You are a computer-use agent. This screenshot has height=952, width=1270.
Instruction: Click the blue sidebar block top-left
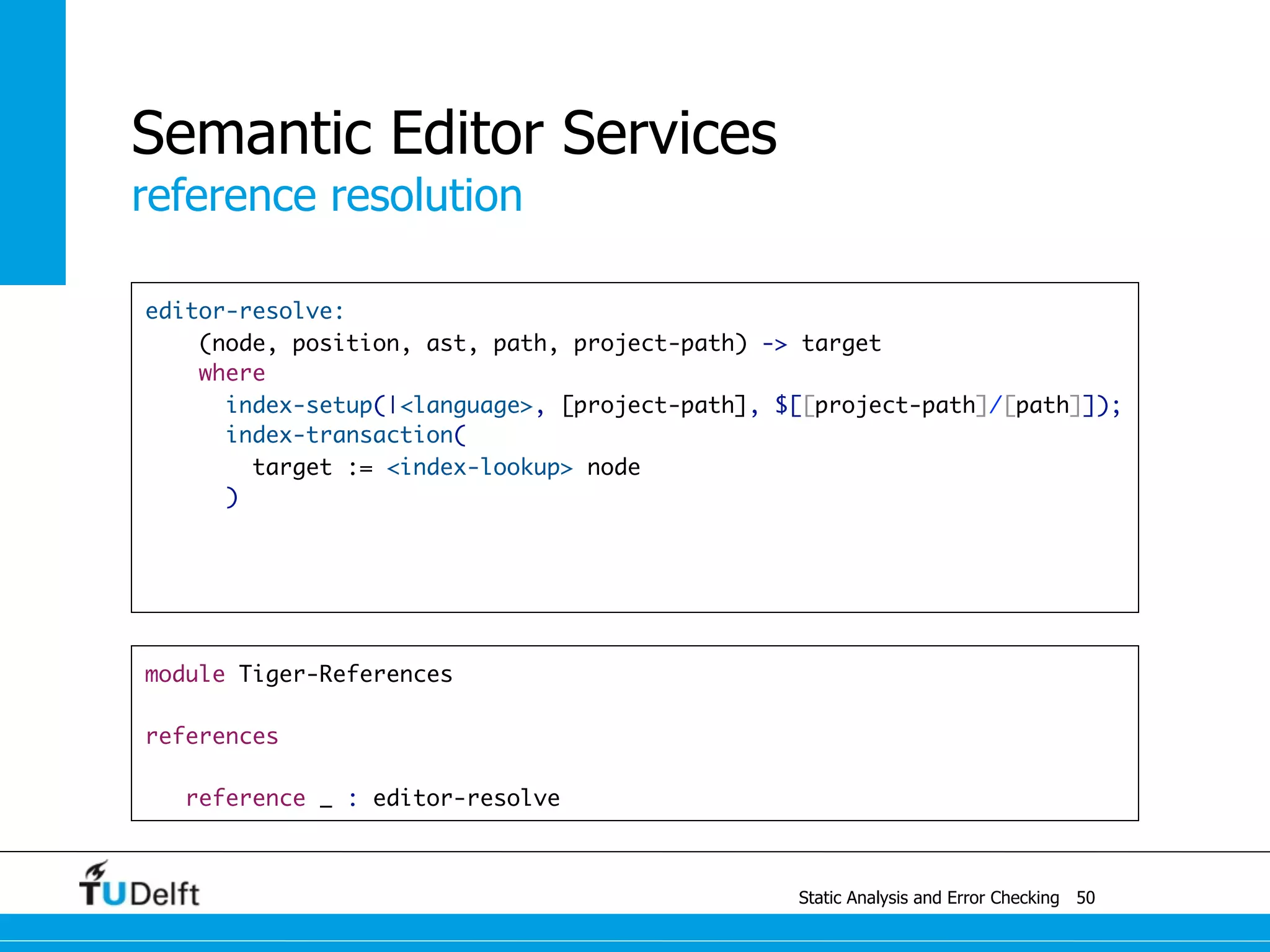pyautogui.click(x=32, y=142)
